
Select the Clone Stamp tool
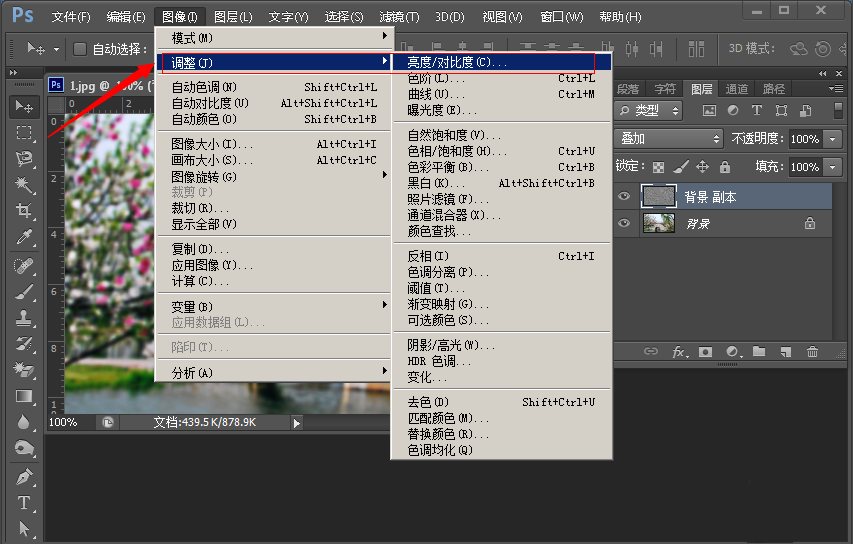point(24,318)
